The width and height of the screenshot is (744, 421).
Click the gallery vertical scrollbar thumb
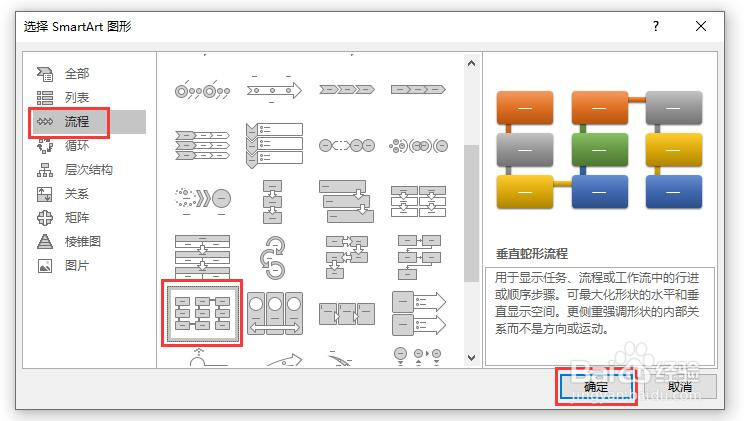coord(471,214)
